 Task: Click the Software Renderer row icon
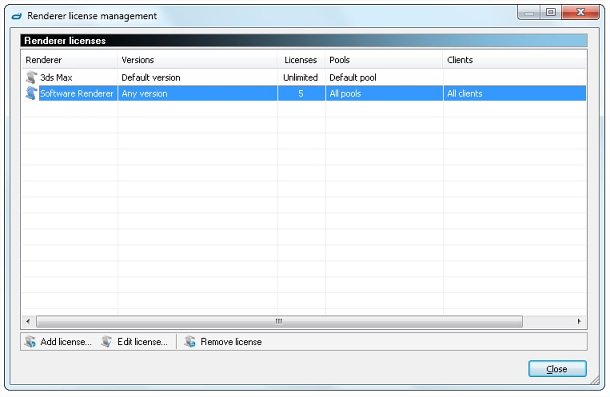(x=31, y=93)
